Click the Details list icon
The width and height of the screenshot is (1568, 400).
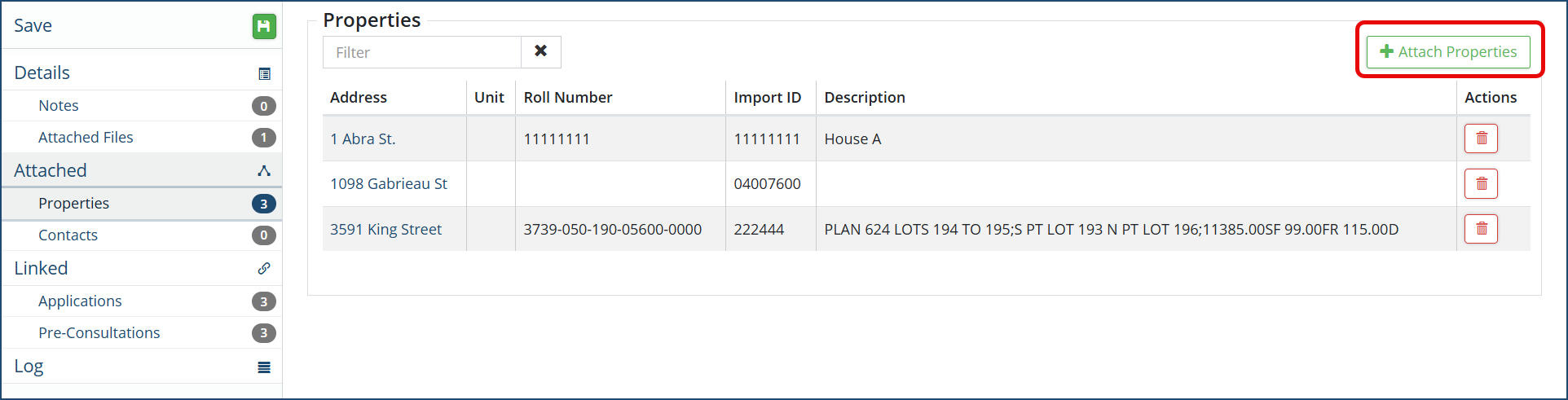(264, 74)
